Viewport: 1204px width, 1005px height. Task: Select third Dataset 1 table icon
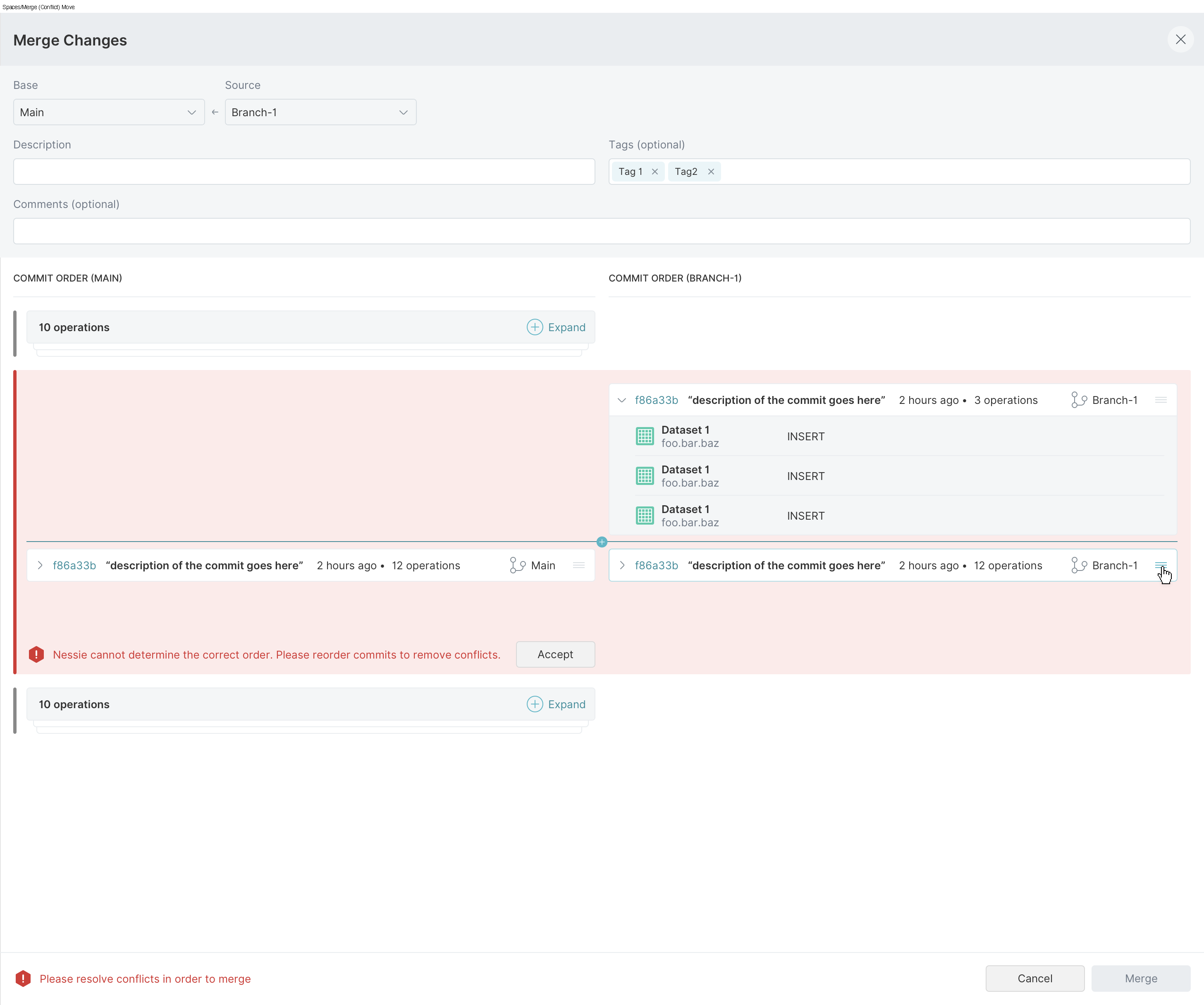(645, 516)
